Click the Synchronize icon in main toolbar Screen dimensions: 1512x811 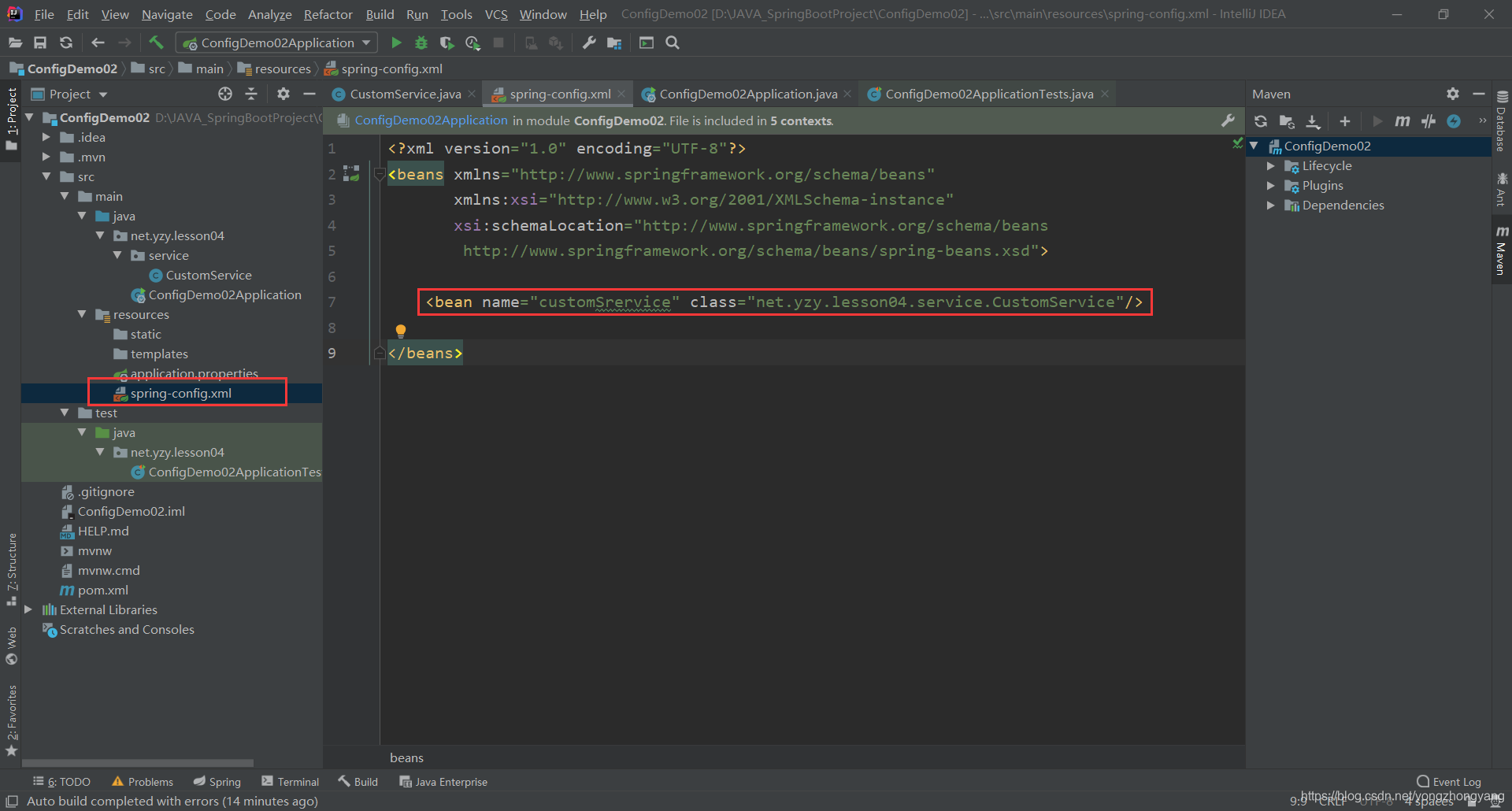(x=66, y=43)
